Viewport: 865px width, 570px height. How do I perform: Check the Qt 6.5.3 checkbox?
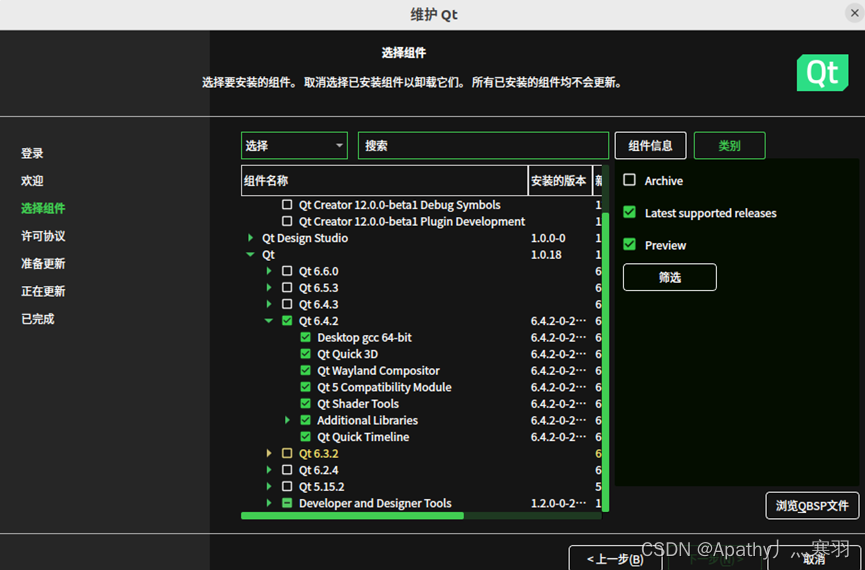(287, 287)
